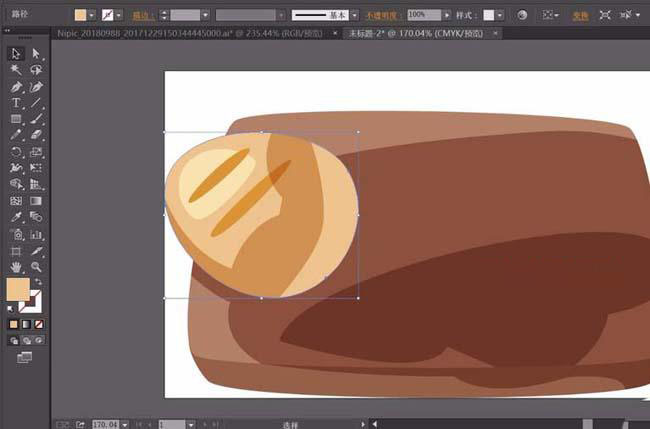Select the Direct Selection tool

pos(36,54)
